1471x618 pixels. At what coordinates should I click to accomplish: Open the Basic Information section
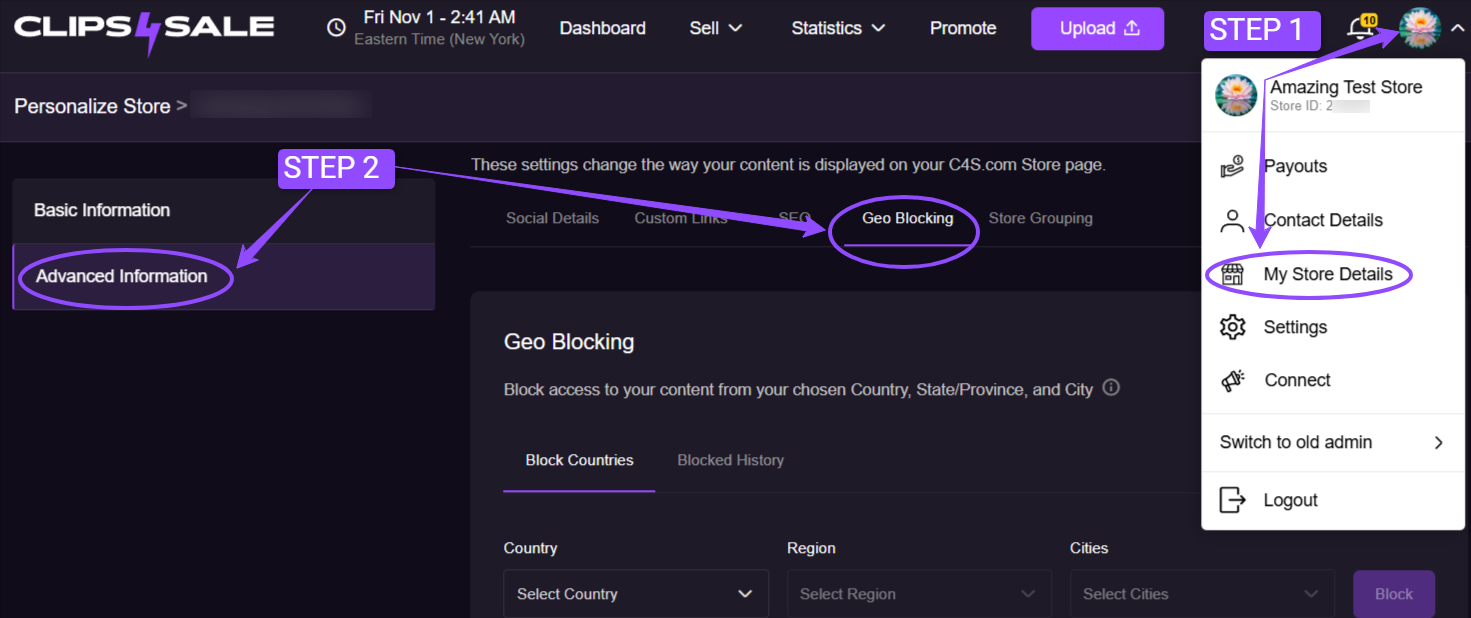coord(224,210)
